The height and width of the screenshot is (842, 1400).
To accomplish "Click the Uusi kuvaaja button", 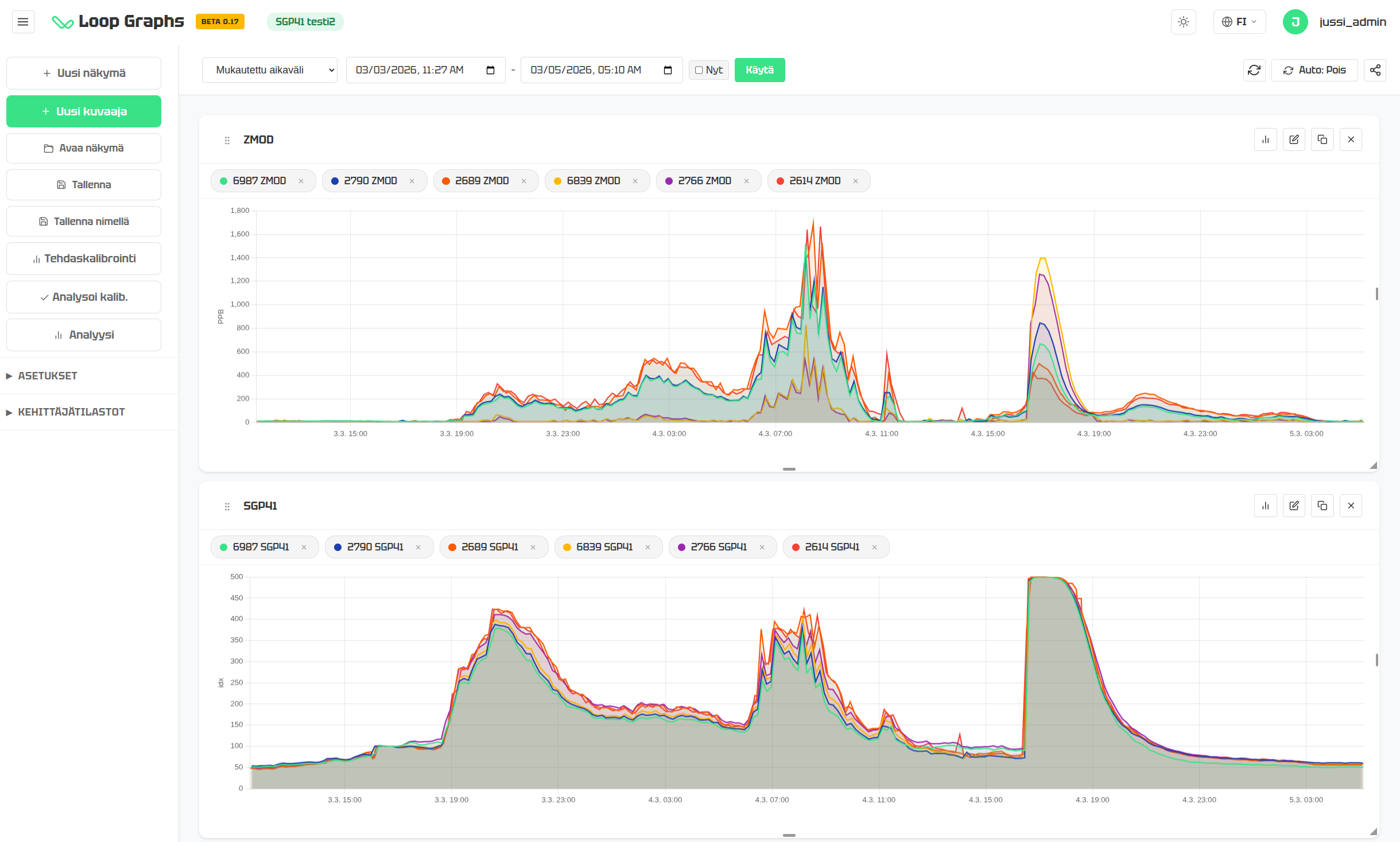I will [84, 111].
